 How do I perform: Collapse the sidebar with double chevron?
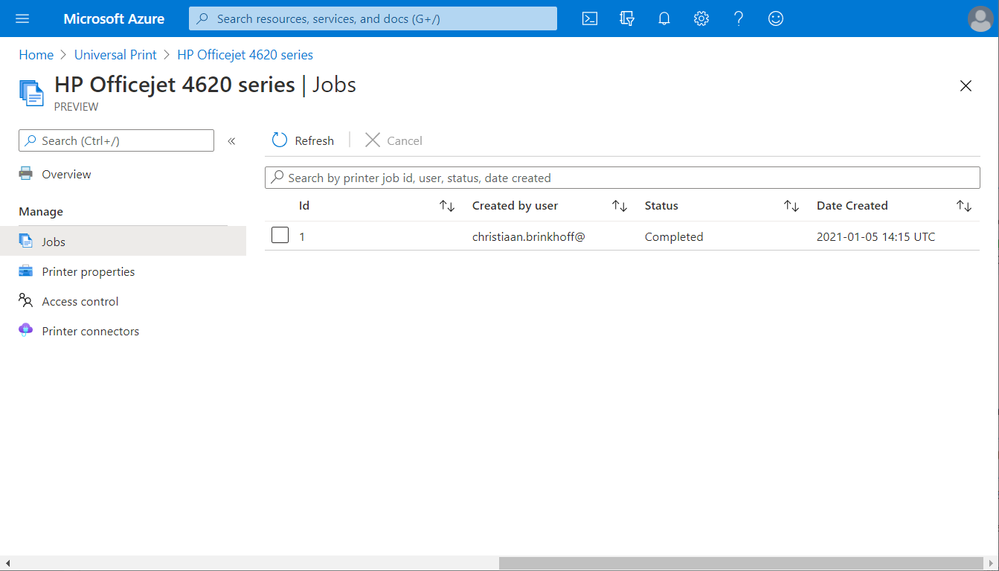231,141
